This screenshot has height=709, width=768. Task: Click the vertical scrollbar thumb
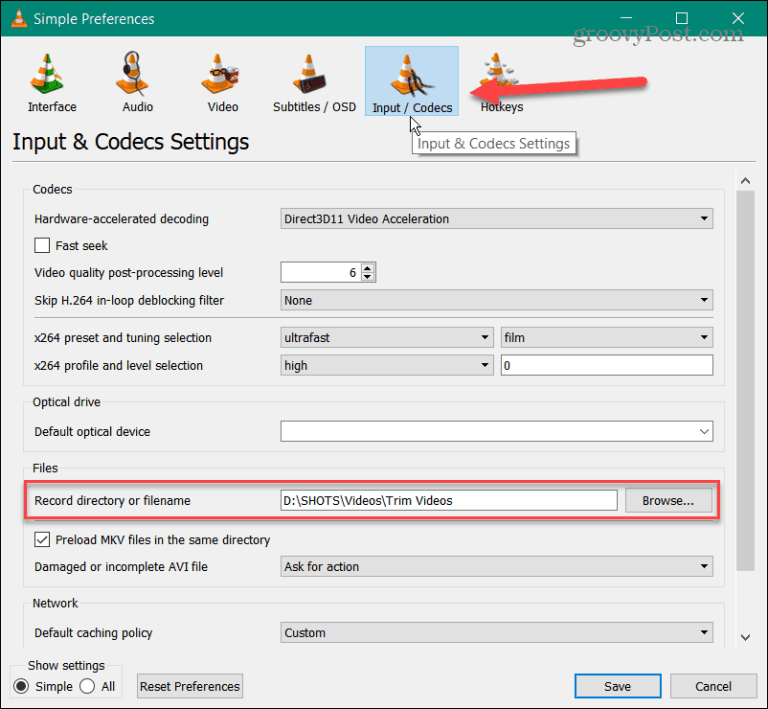745,380
